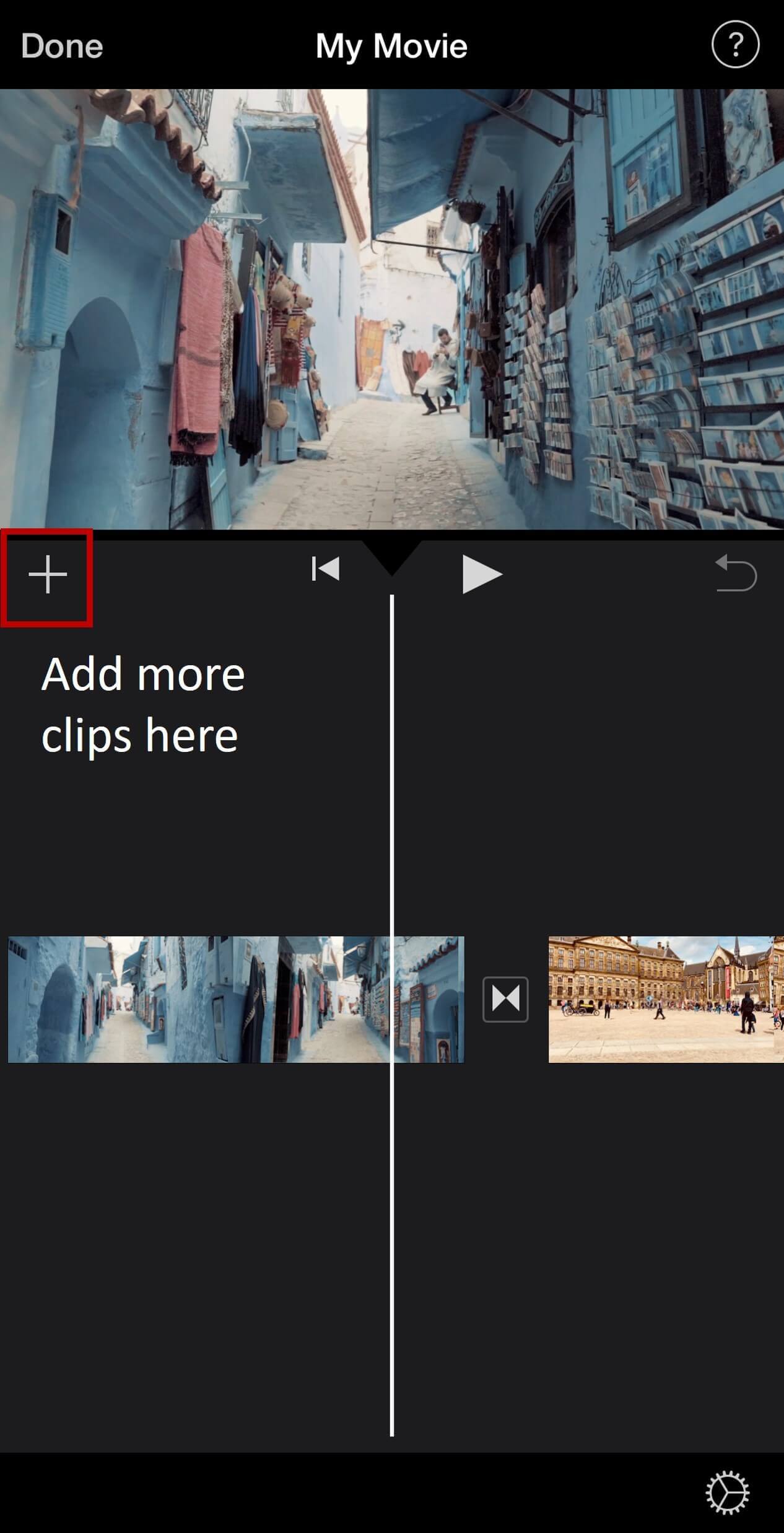Undo the last edit
The image size is (784, 1533).
click(x=736, y=573)
